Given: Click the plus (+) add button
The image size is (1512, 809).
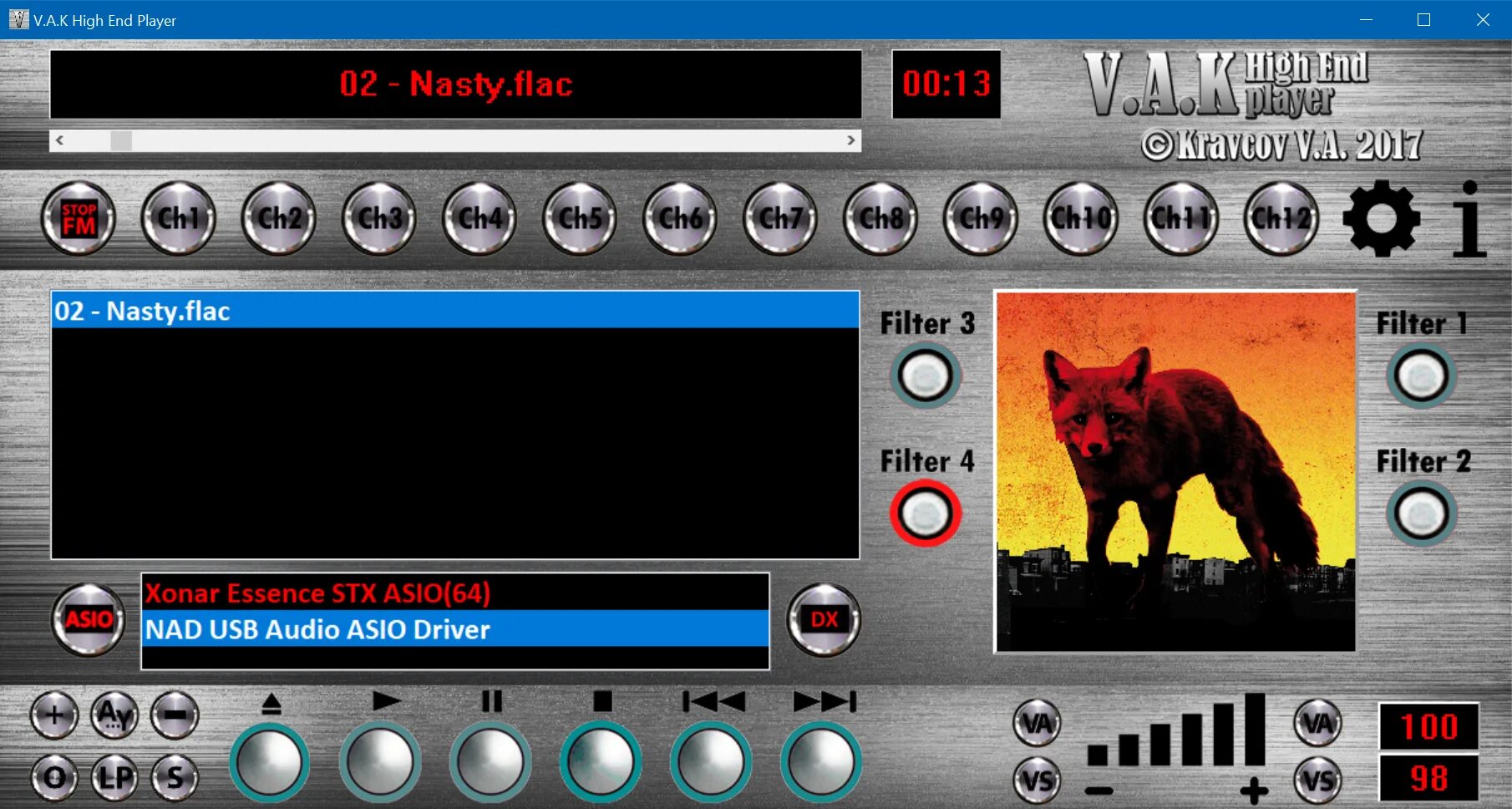Looking at the screenshot, I should click(54, 715).
